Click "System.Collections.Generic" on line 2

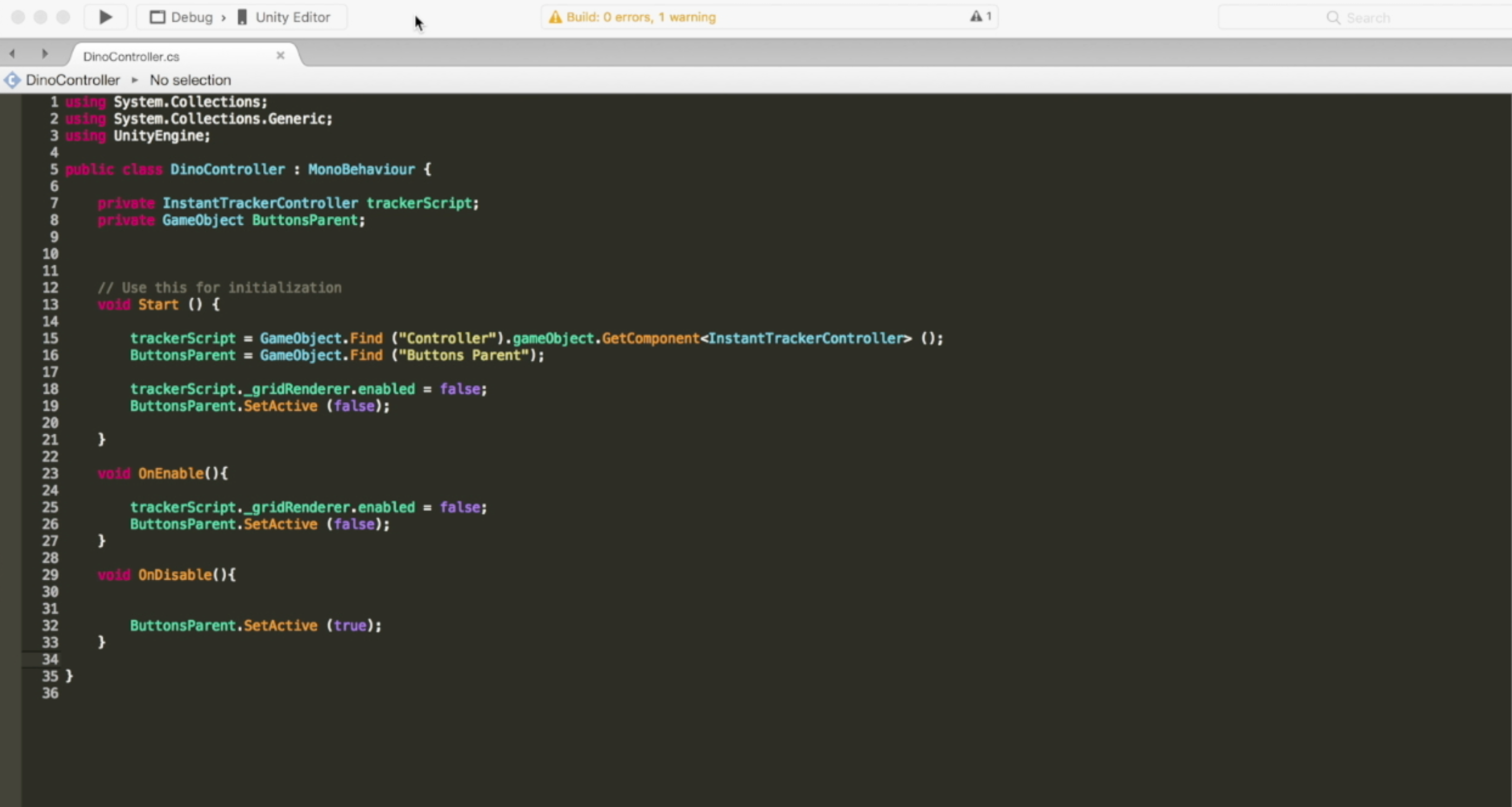click(x=219, y=119)
